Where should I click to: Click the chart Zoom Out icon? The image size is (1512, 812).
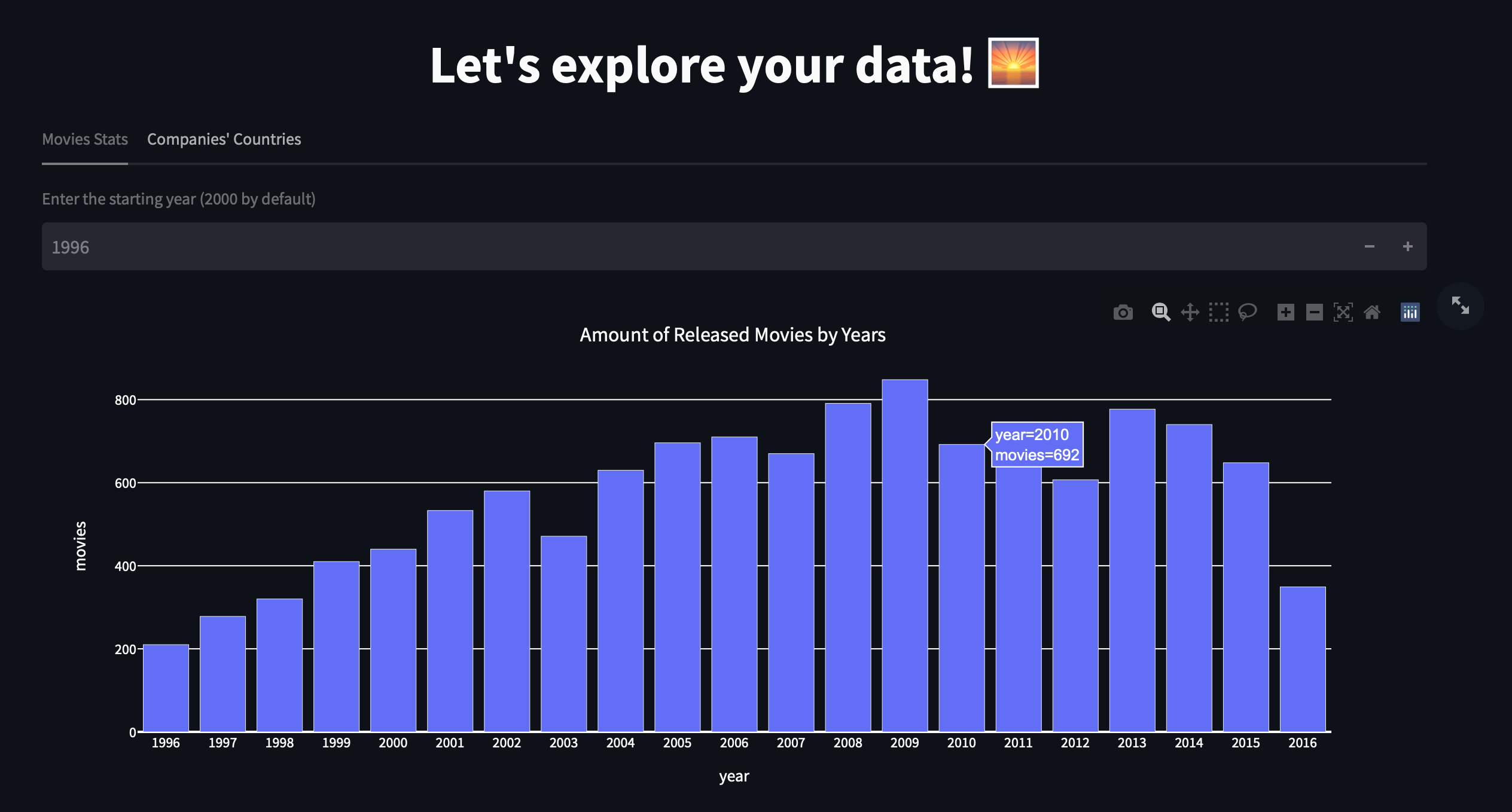point(1314,312)
